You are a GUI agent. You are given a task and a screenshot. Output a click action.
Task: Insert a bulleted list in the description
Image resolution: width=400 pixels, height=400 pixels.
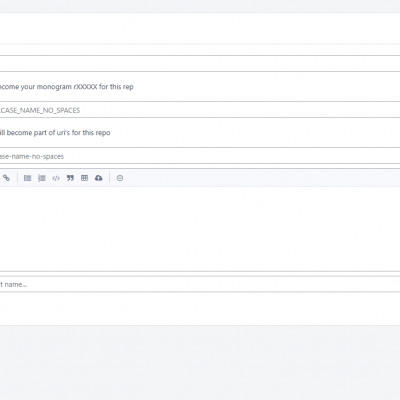click(x=27, y=178)
